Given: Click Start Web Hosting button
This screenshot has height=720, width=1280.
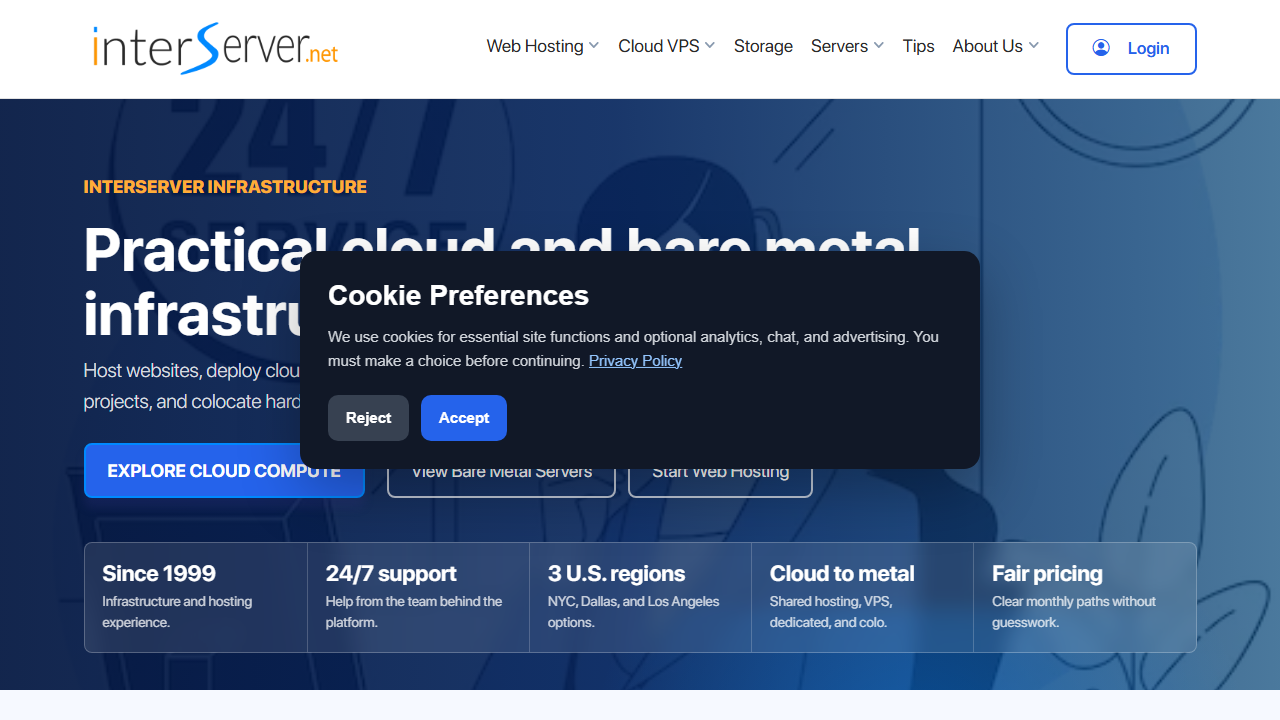Looking at the screenshot, I should point(720,472).
